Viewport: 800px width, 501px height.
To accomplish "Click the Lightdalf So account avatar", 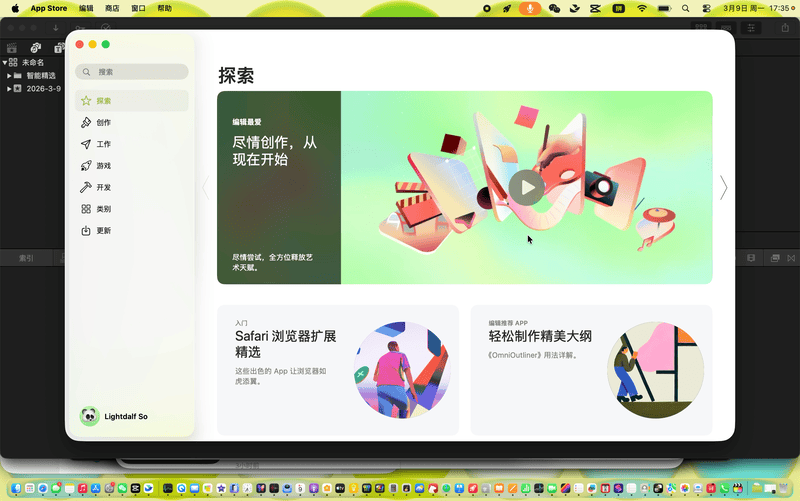I will point(88,416).
